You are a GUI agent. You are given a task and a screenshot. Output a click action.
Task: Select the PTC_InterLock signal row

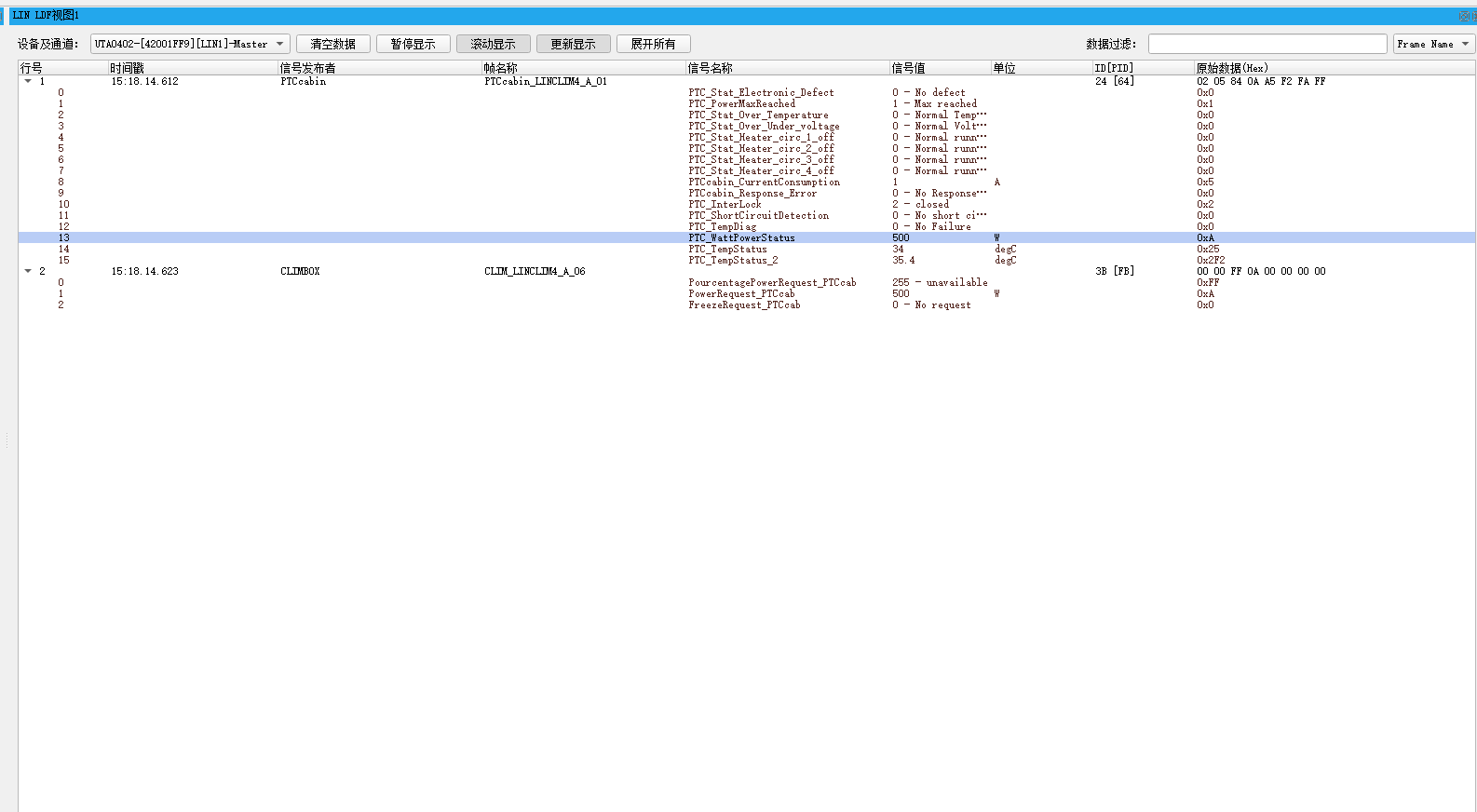point(747,204)
